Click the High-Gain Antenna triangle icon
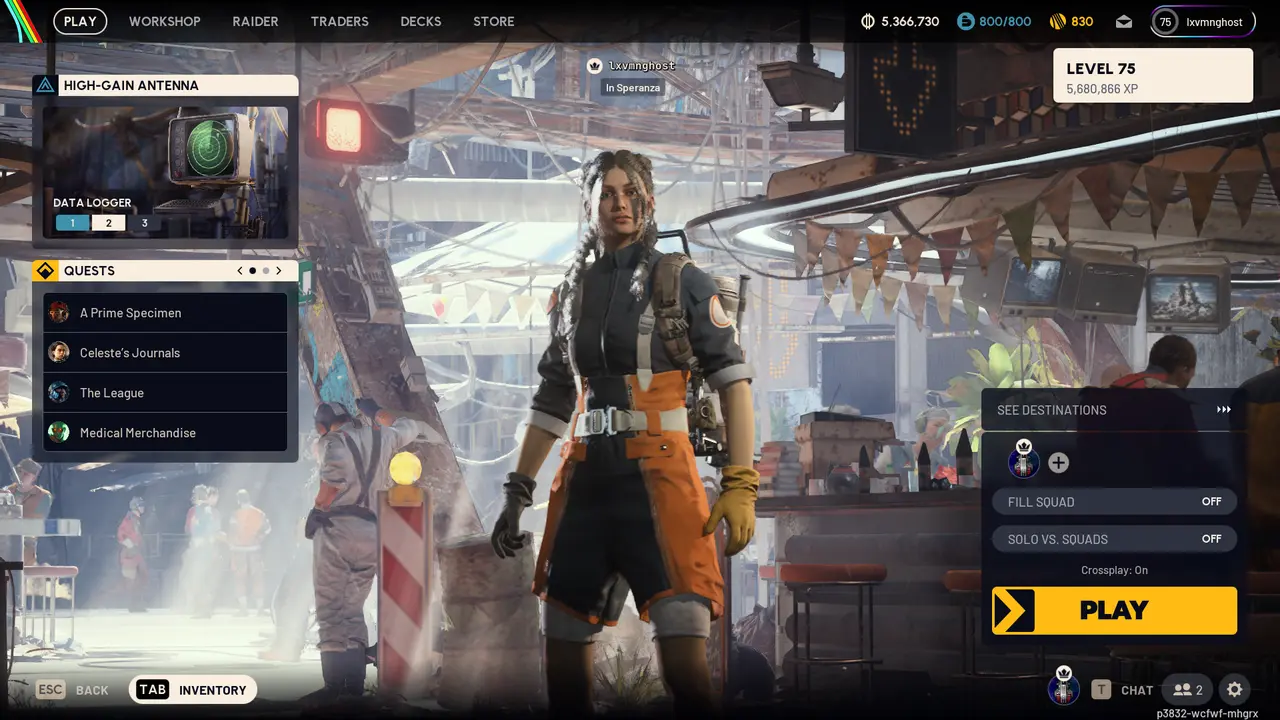1280x720 pixels. point(45,85)
